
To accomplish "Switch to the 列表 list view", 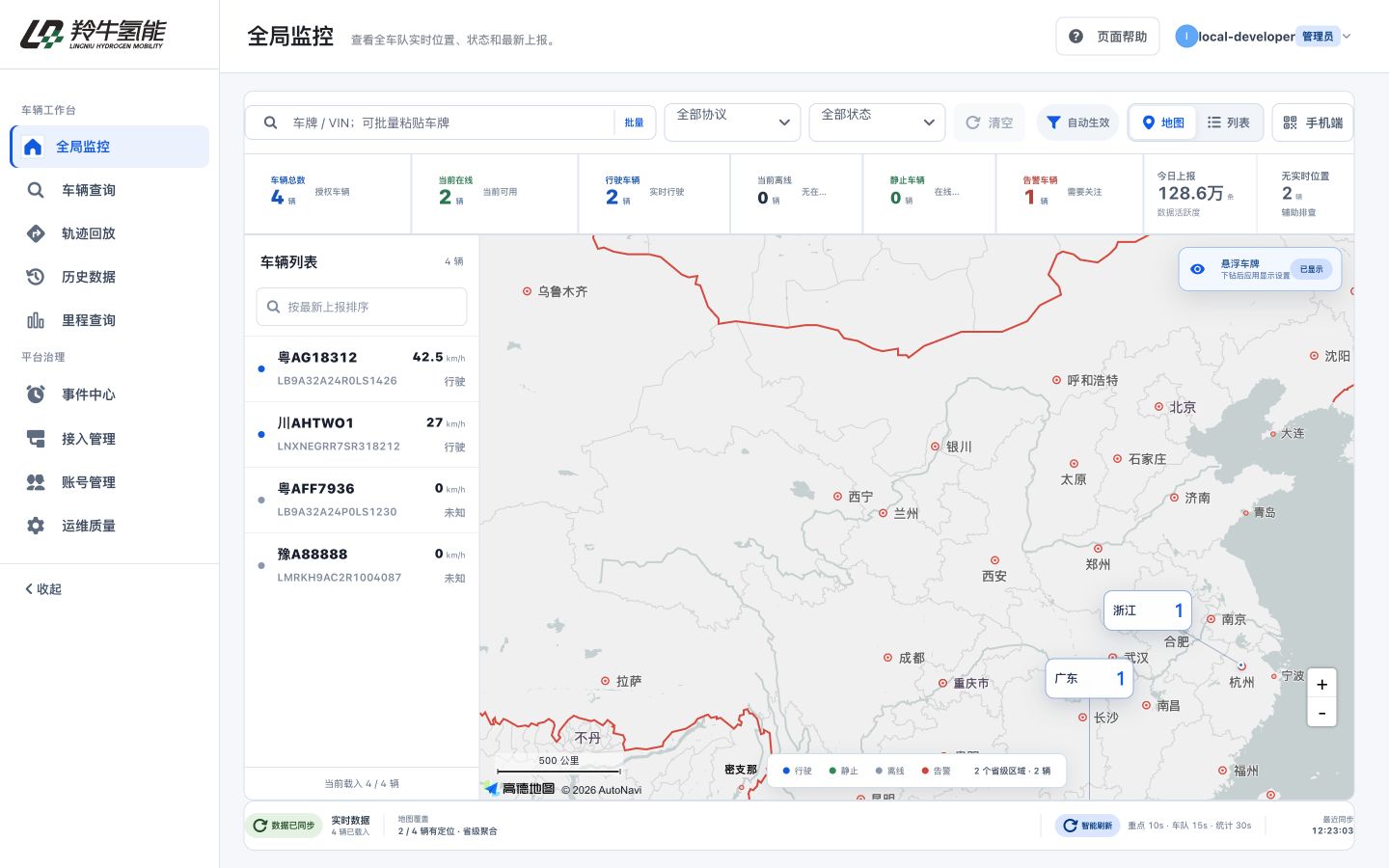I will point(1229,122).
